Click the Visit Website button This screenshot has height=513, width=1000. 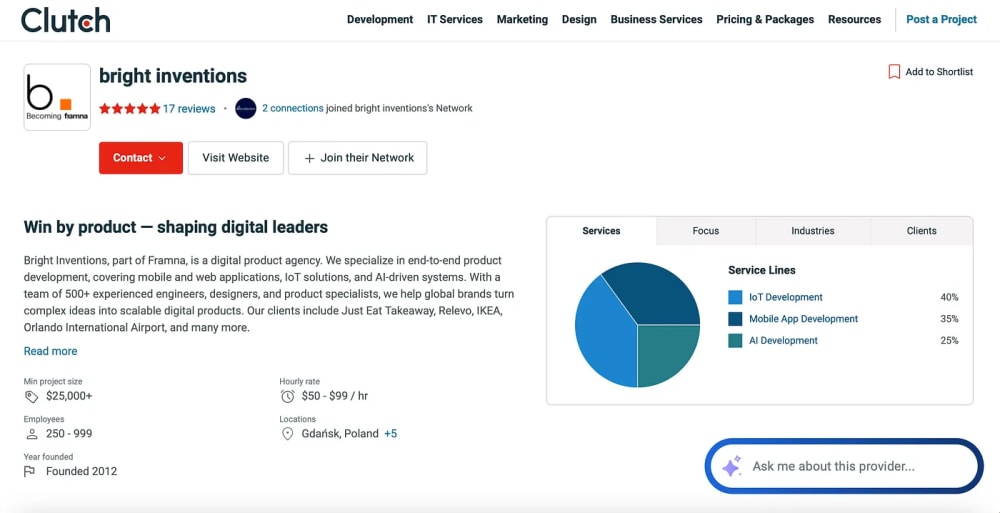pyautogui.click(x=235, y=158)
